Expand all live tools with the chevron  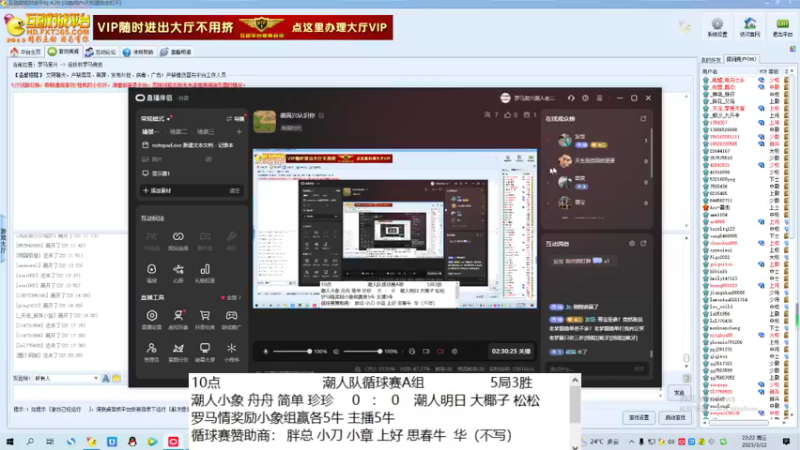[234, 297]
